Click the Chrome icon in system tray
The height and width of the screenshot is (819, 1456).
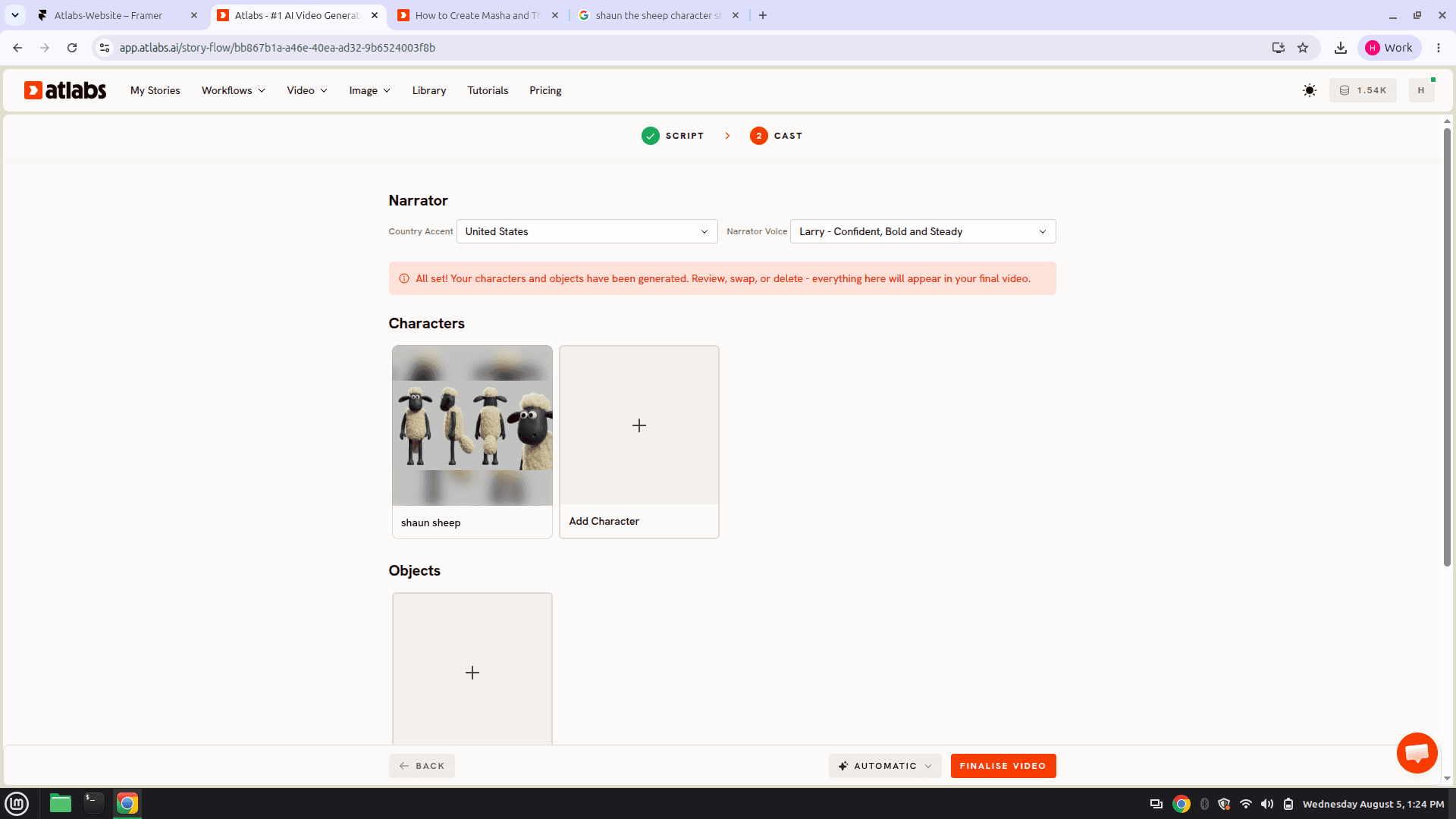[1181, 804]
